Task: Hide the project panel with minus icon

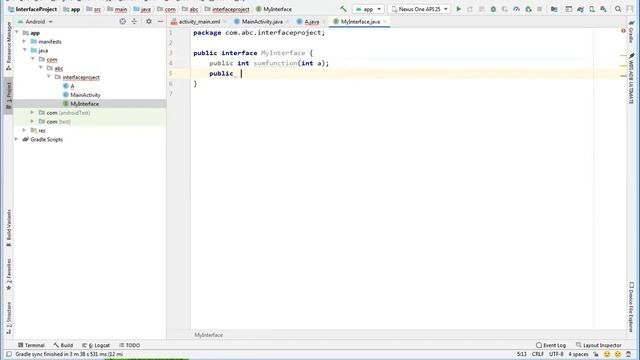Action: (160, 21)
